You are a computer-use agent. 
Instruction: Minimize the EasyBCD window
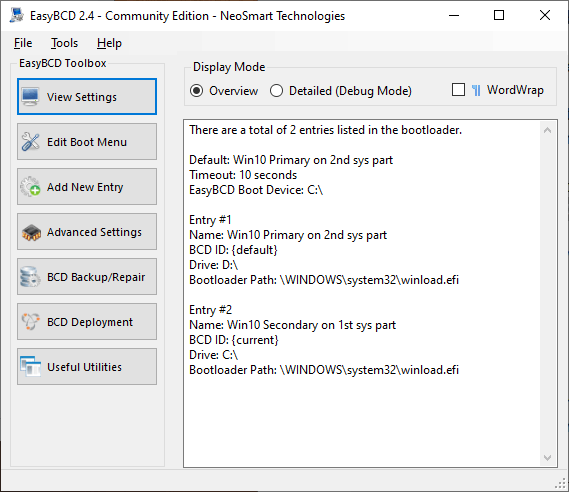pyautogui.click(x=454, y=15)
